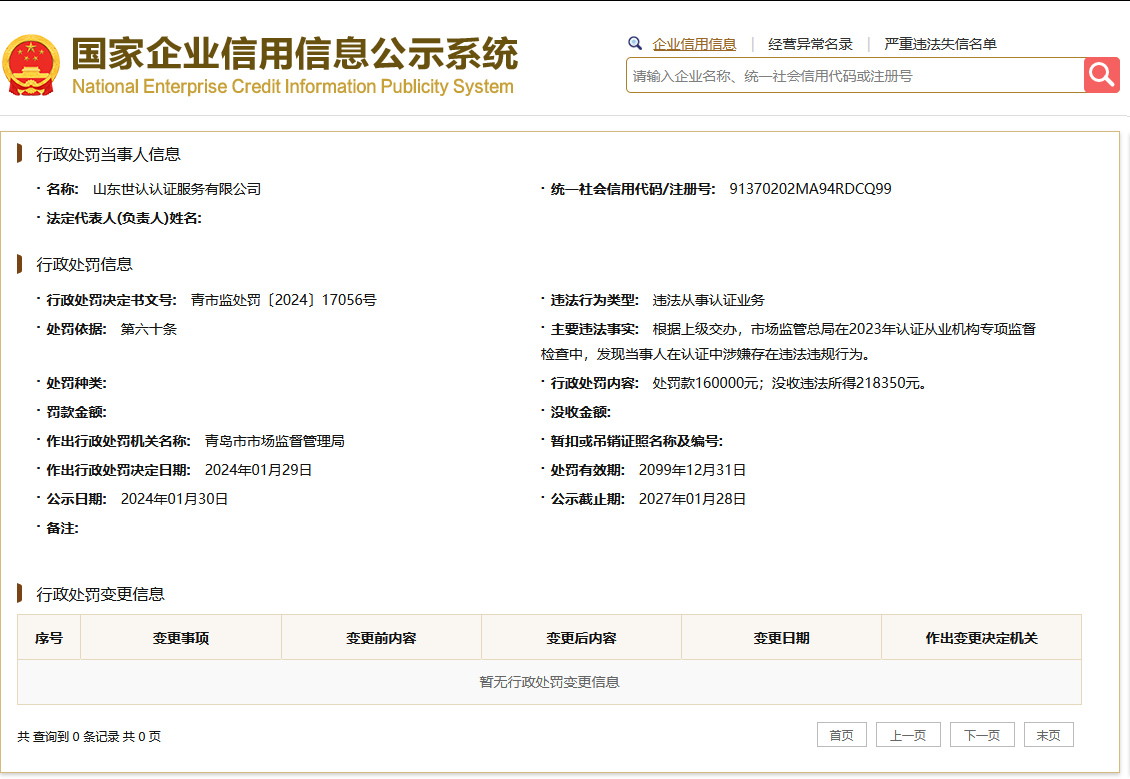Select the 经营异常名录 tab
Screen dimensions: 1130x779
(810, 44)
